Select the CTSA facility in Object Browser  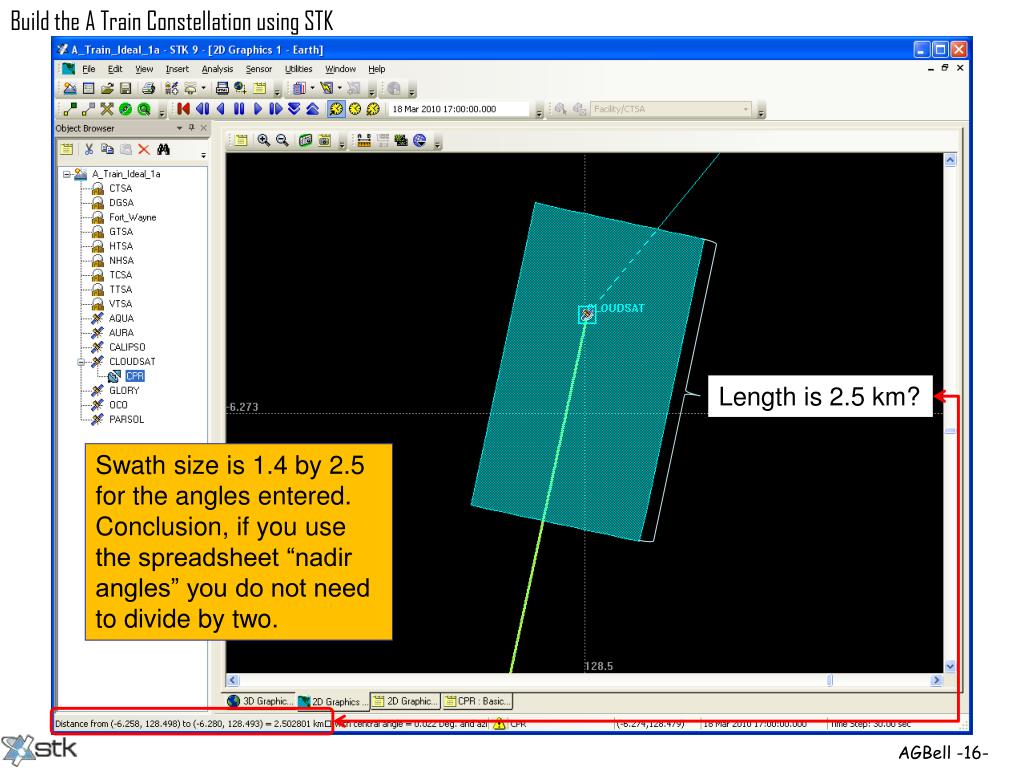coord(120,188)
